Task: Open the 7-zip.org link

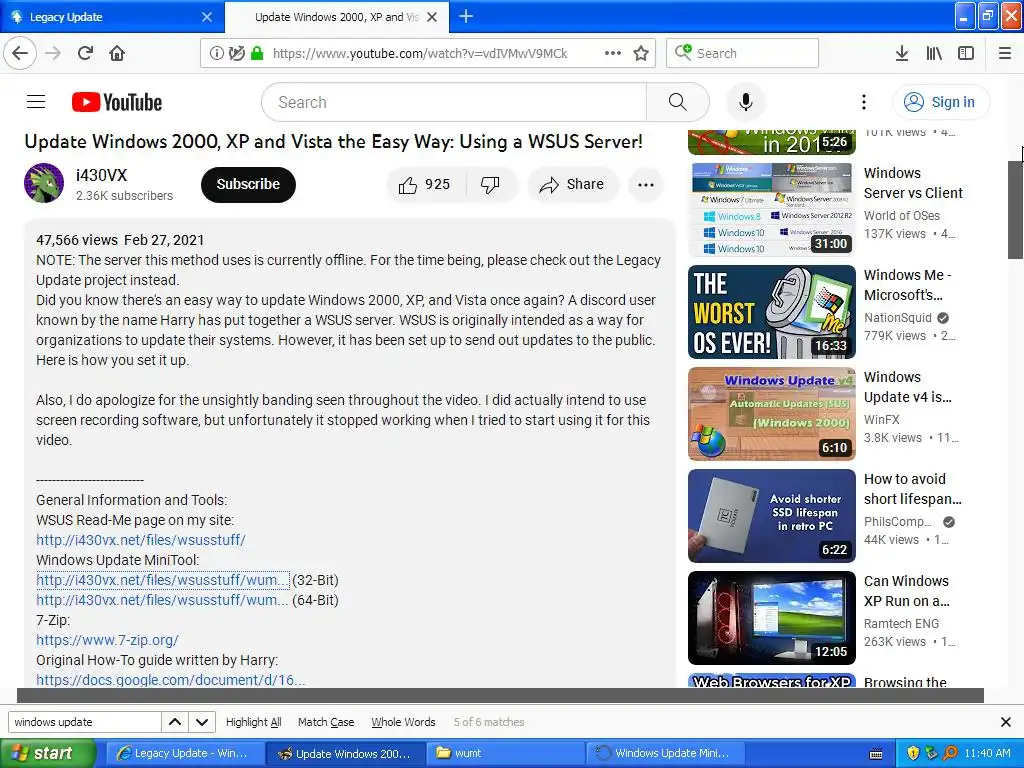Action: 107,640
